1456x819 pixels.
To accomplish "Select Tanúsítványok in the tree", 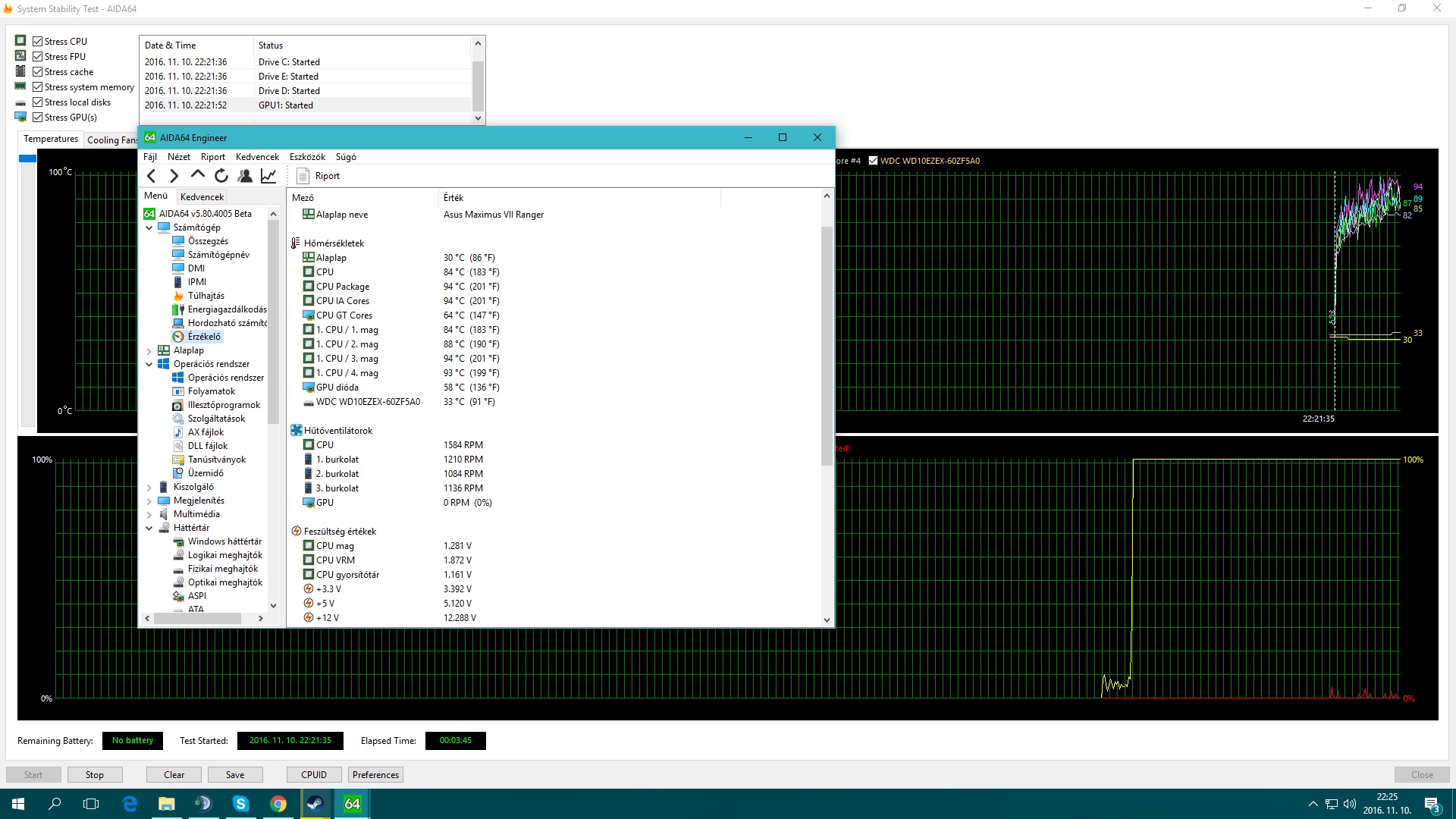I will coord(216,460).
